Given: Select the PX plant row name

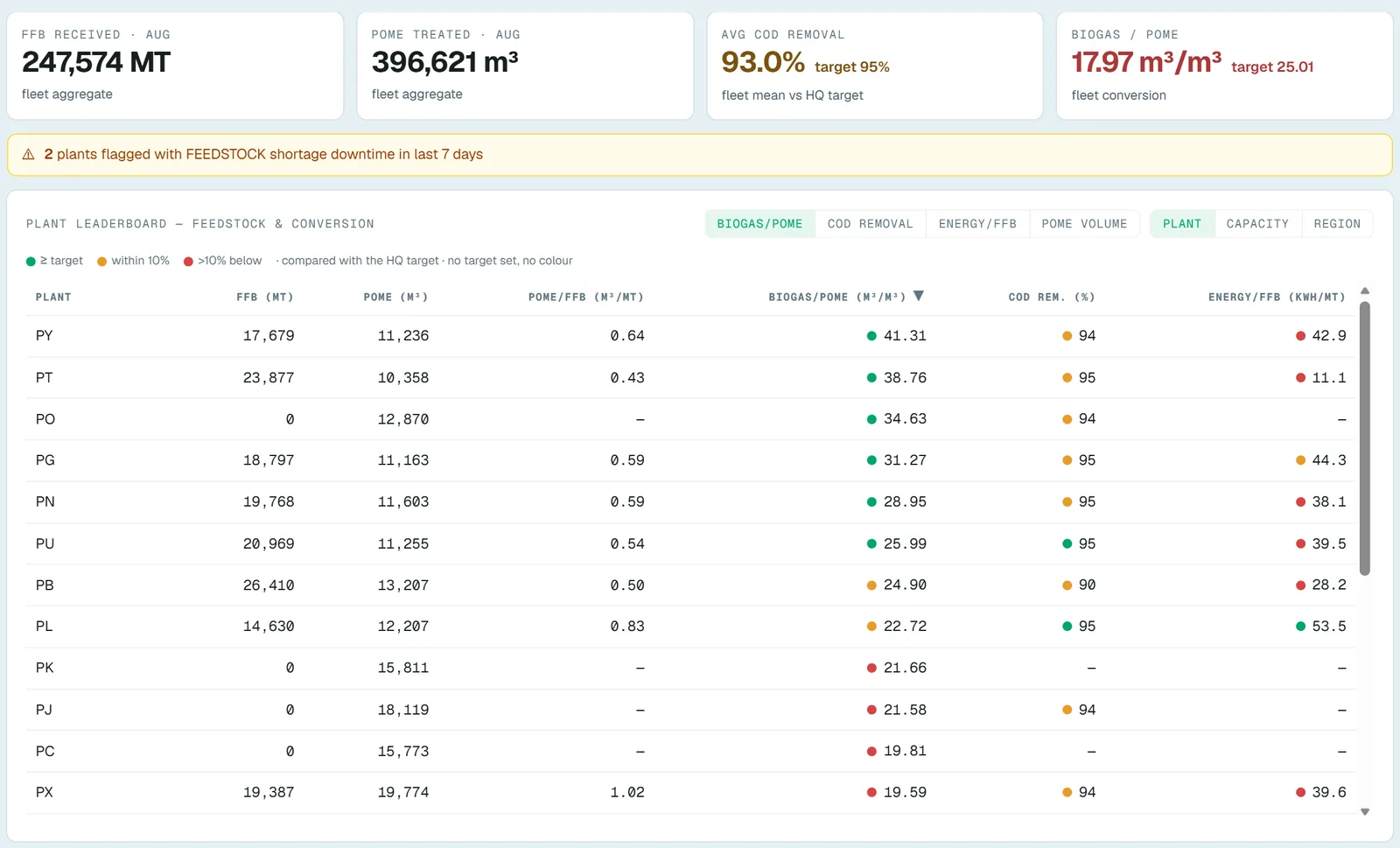Looking at the screenshot, I should (x=44, y=793).
